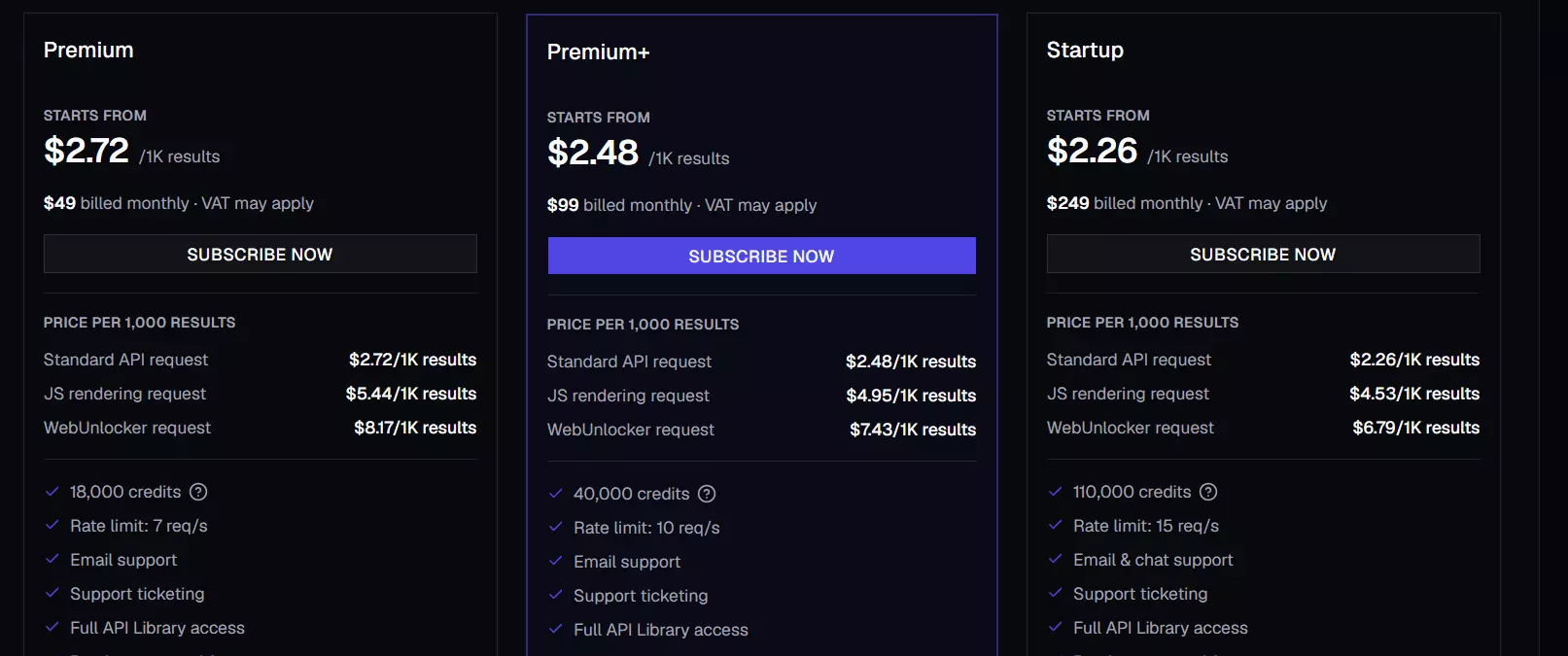Open help icon next to 18,000 credits
This screenshot has height=656, width=1568.
tap(198, 492)
